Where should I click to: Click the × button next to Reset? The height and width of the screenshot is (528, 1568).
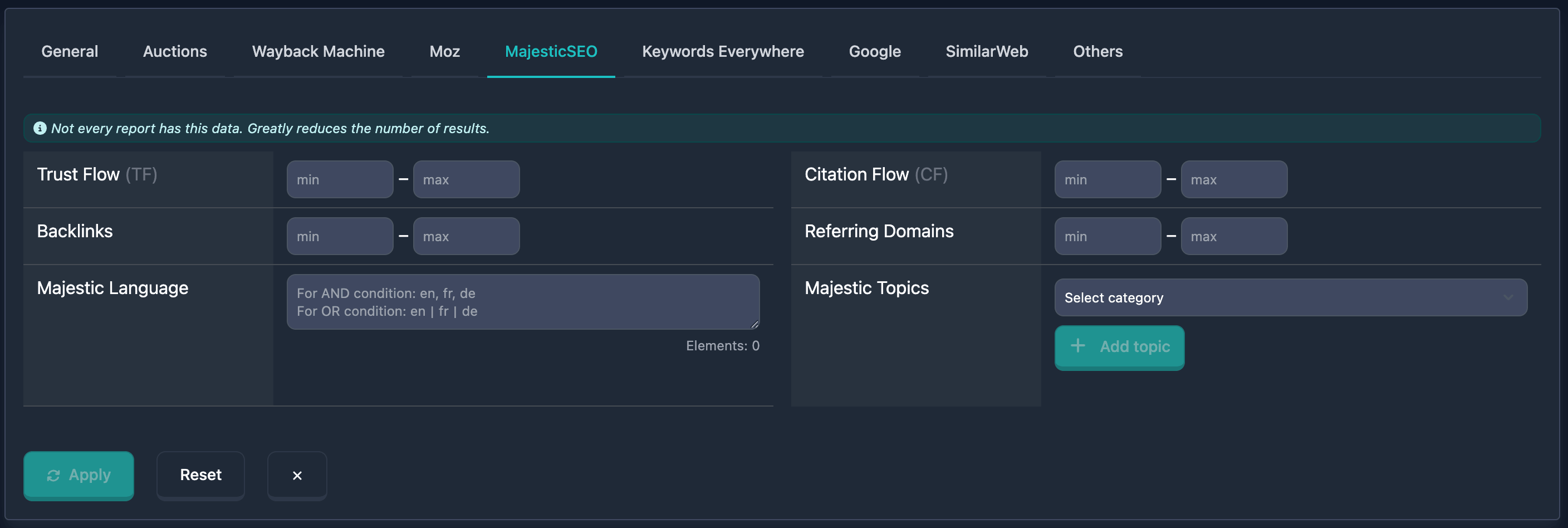[297, 475]
